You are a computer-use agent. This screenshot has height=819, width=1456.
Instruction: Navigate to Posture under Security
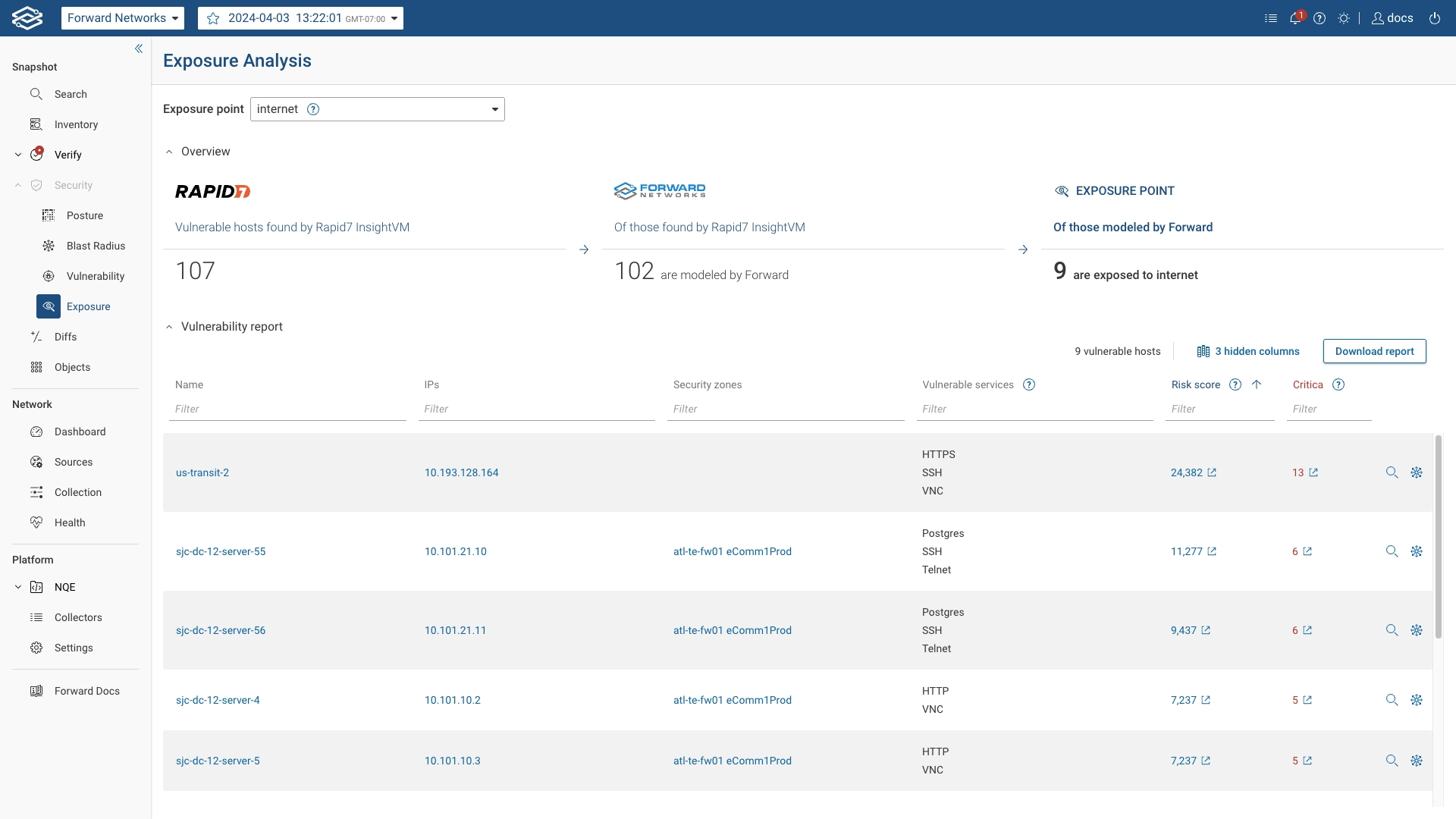point(85,215)
